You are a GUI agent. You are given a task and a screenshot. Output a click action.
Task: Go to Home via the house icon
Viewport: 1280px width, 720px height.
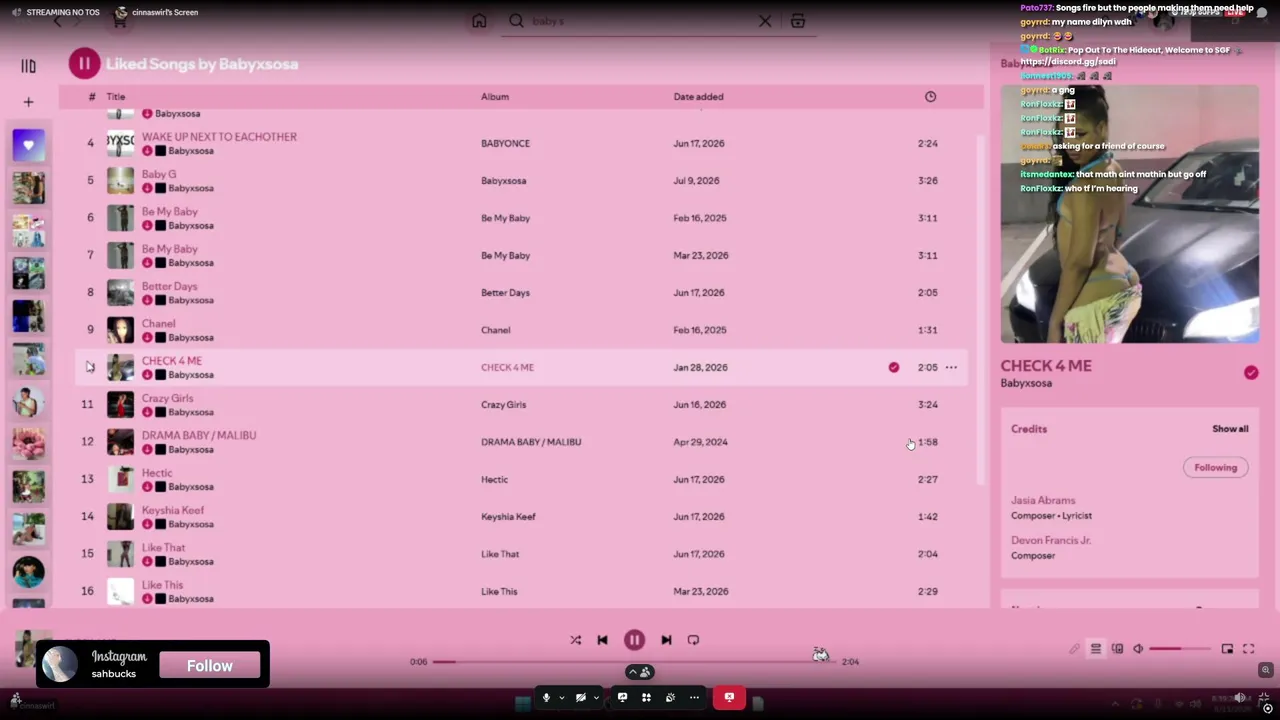click(479, 21)
